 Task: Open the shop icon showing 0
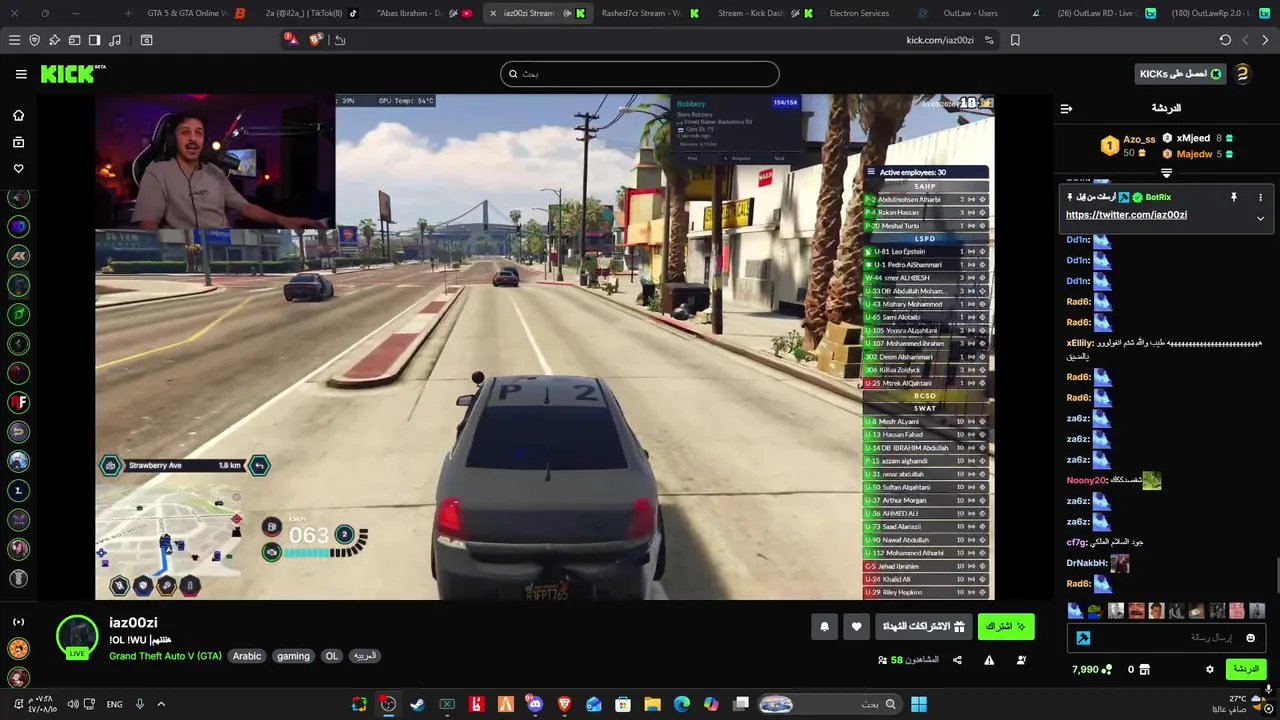1139,669
